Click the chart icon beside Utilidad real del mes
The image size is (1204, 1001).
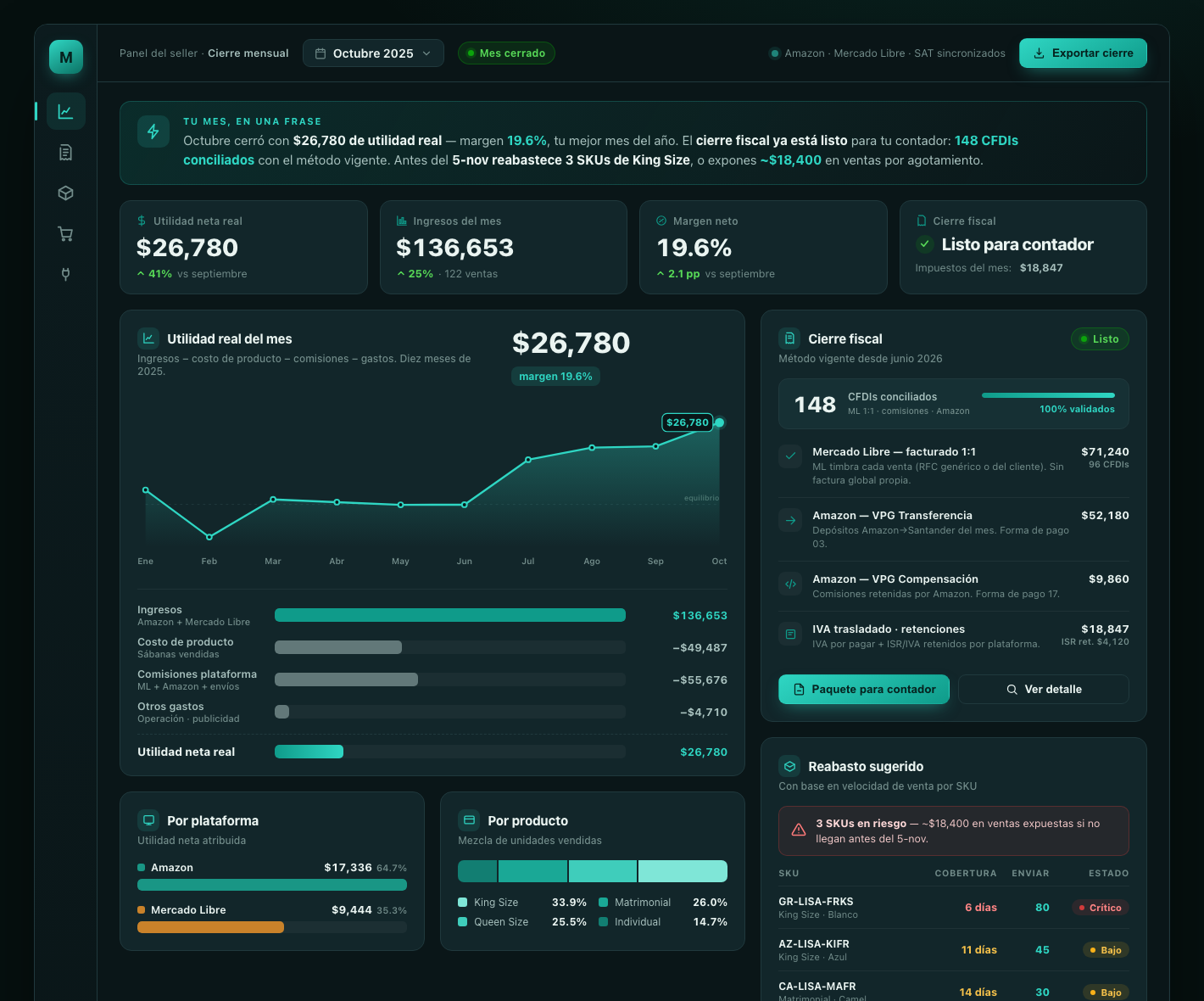point(148,338)
